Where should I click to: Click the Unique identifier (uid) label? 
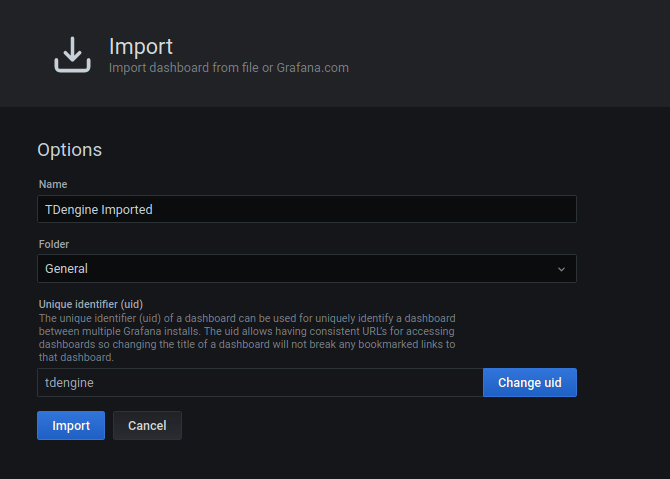(95, 304)
